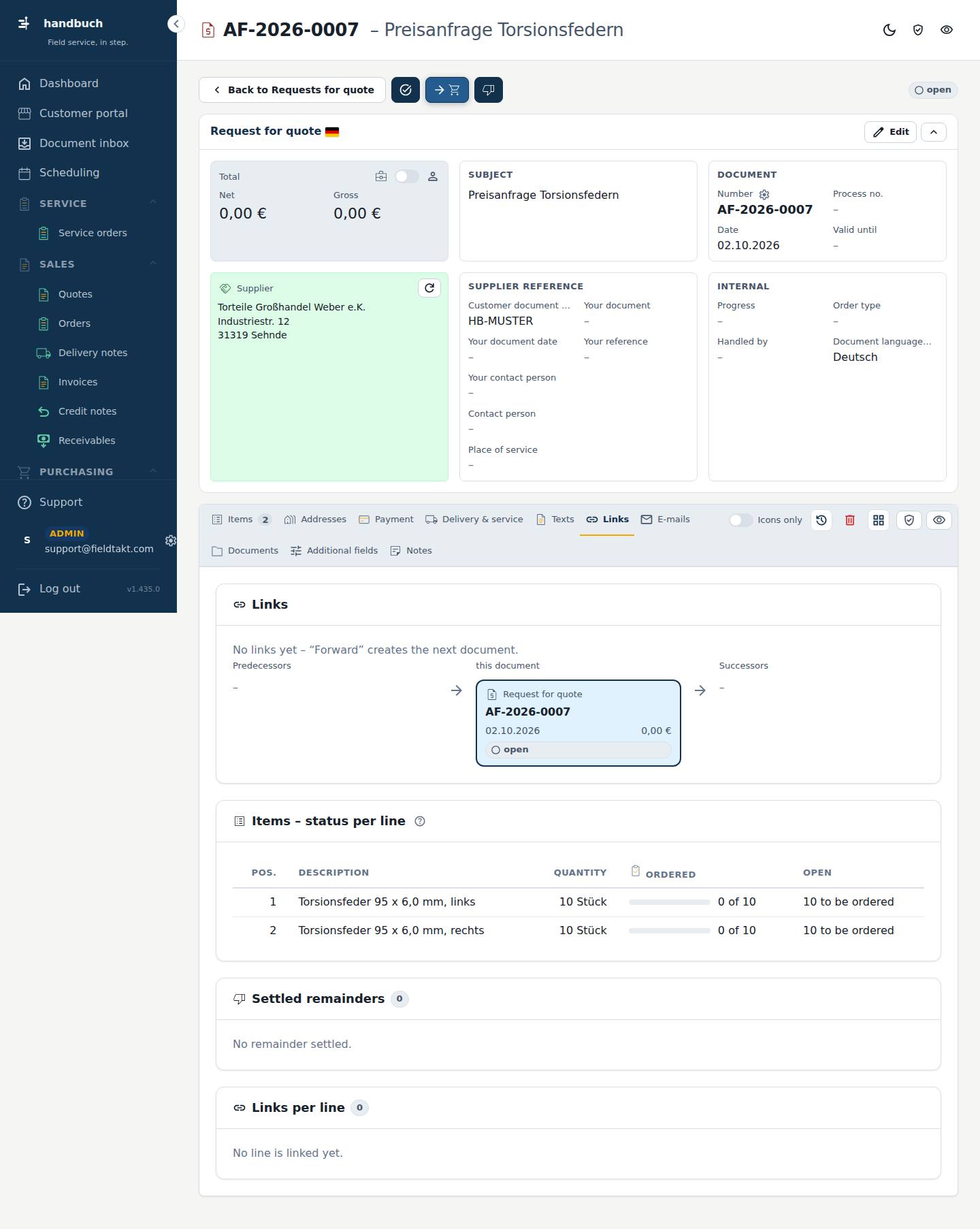The width and height of the screenshot is (980, 1229).
Task: Click ordered progress bar for Torsionsfeder links
Action: click(x=670, y=902)
